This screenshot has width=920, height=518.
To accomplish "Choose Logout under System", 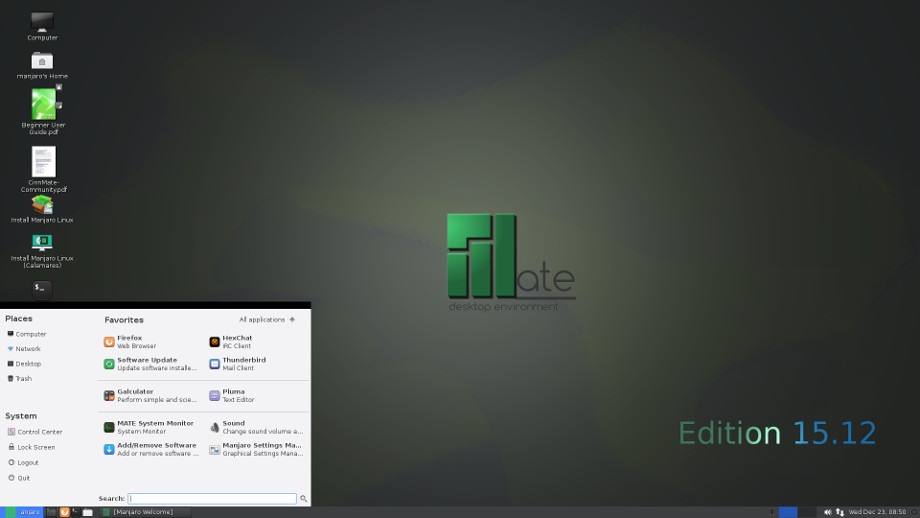I will pos(23,462).
